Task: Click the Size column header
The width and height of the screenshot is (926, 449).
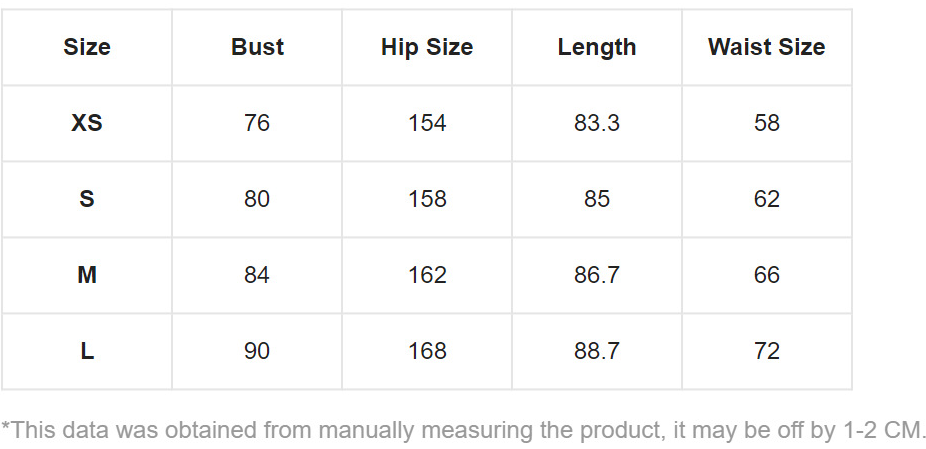Action: tap(87, 47)
